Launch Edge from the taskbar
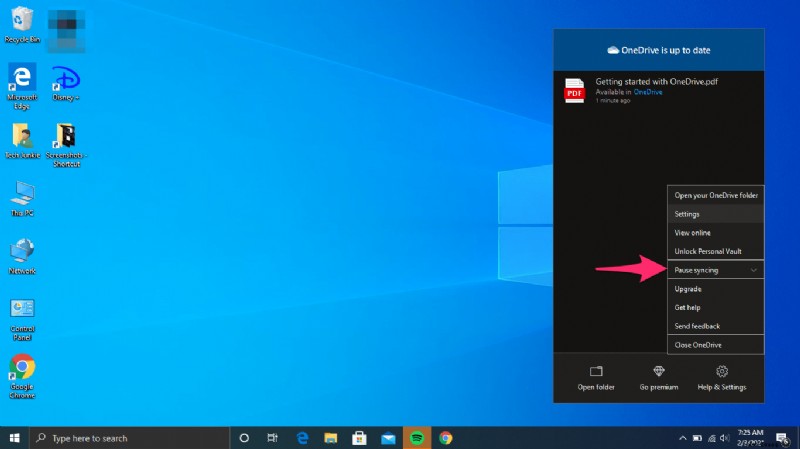 (x=302, y=438)
